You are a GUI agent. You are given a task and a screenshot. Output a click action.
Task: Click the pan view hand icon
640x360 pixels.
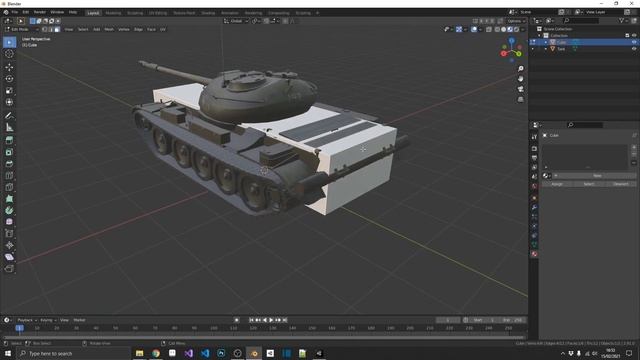(520, 79)
